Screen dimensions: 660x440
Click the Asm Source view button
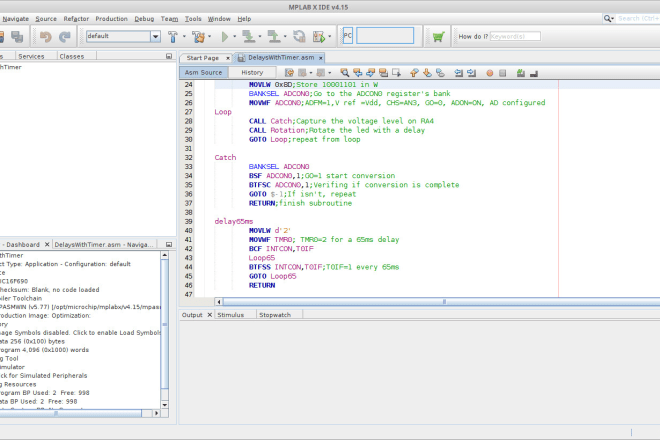[x=204, y=72]
